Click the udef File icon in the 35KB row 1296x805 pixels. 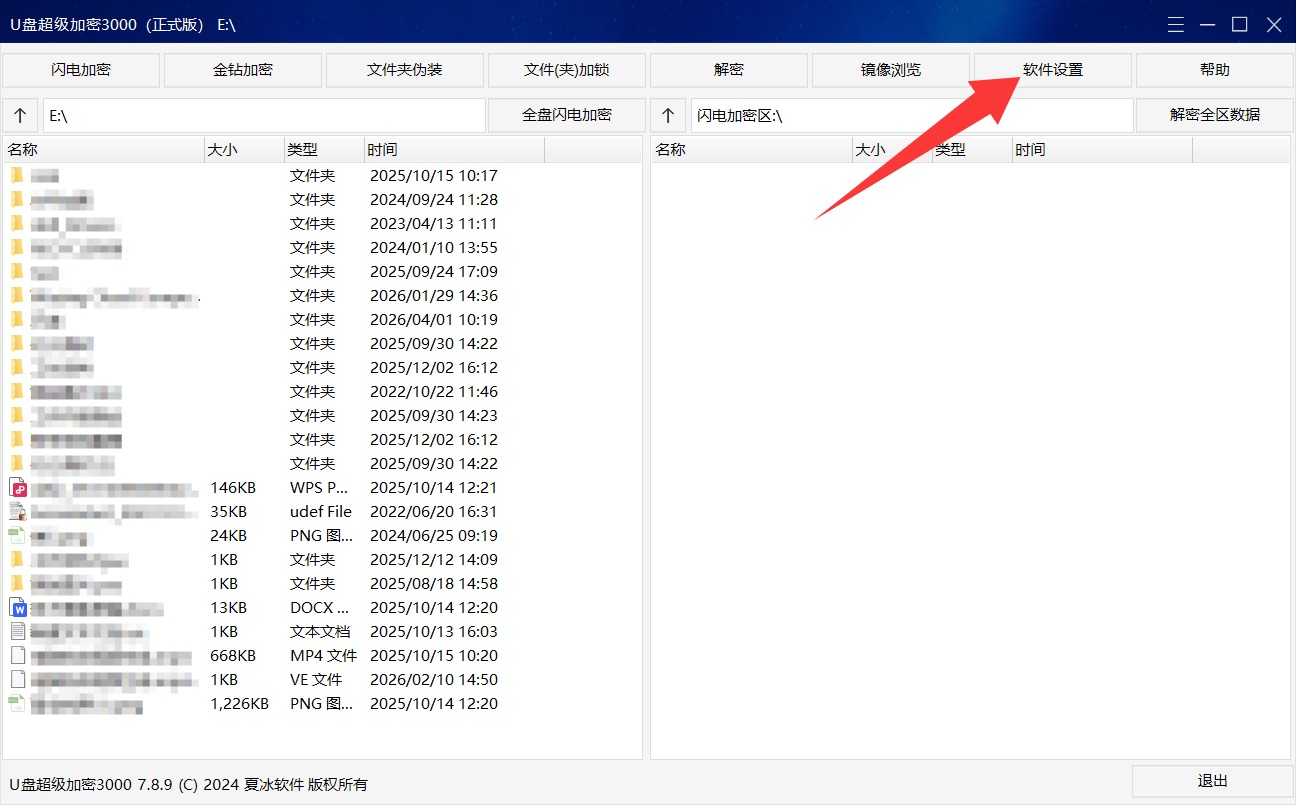(x=17, y=511)
